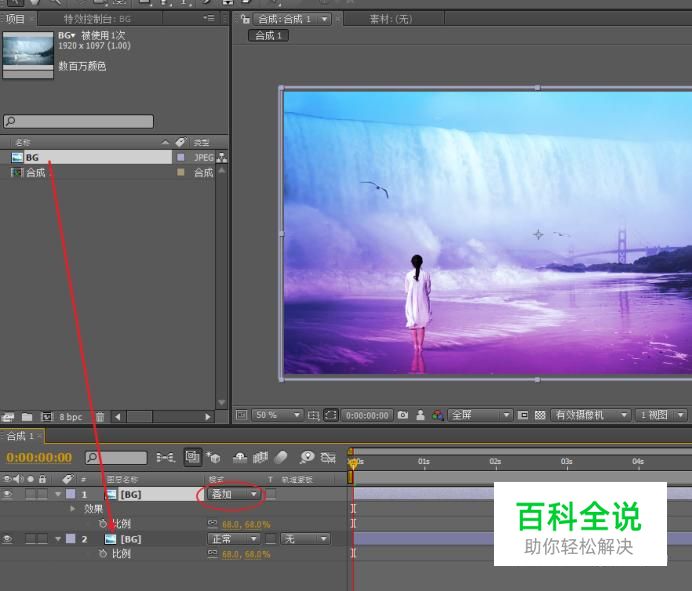This screenshot has height=591, width=692.
Task: Toggle the transparency grid icon below viewer
Action: click(x=540, y=415)
